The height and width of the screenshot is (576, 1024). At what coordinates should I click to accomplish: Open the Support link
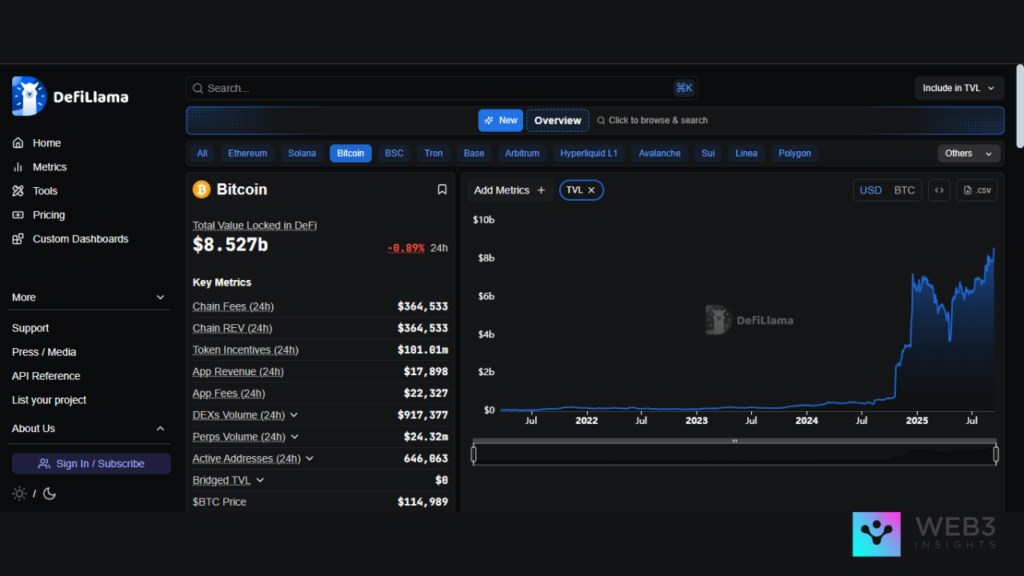coord(30,328)
